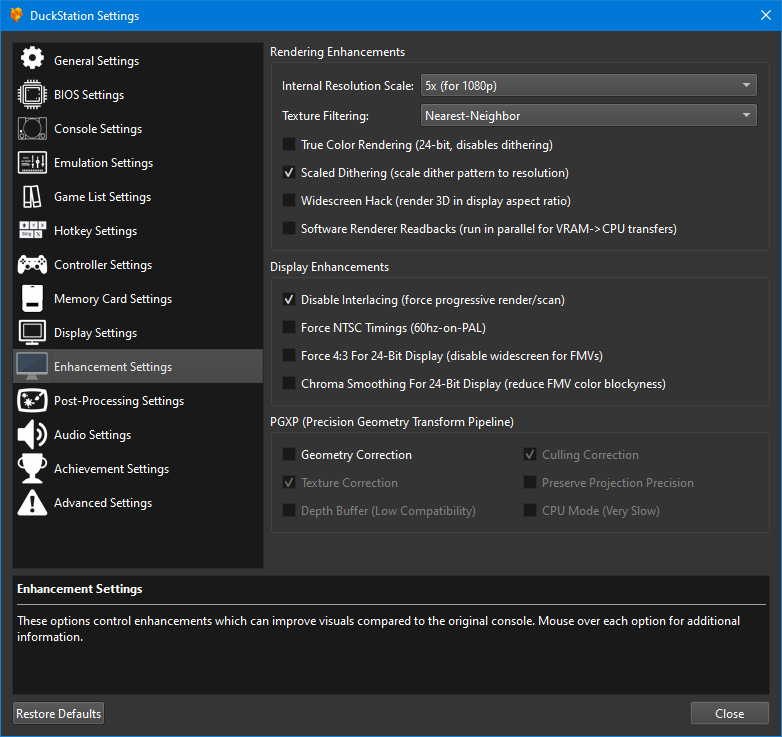Click the Achievement Settings trophy icon
Image resolution: width=782 pixels, height=737 pixels.
coord(32,468)
